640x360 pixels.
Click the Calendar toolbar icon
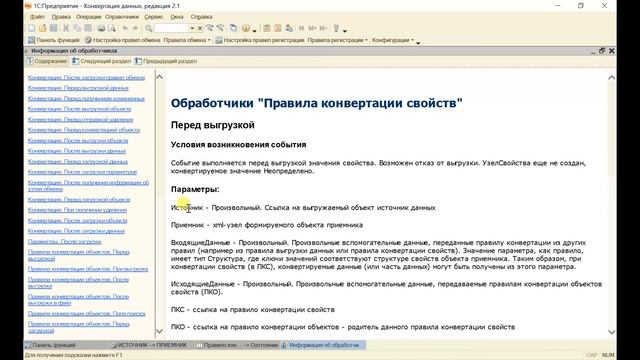tap(278, 28)
